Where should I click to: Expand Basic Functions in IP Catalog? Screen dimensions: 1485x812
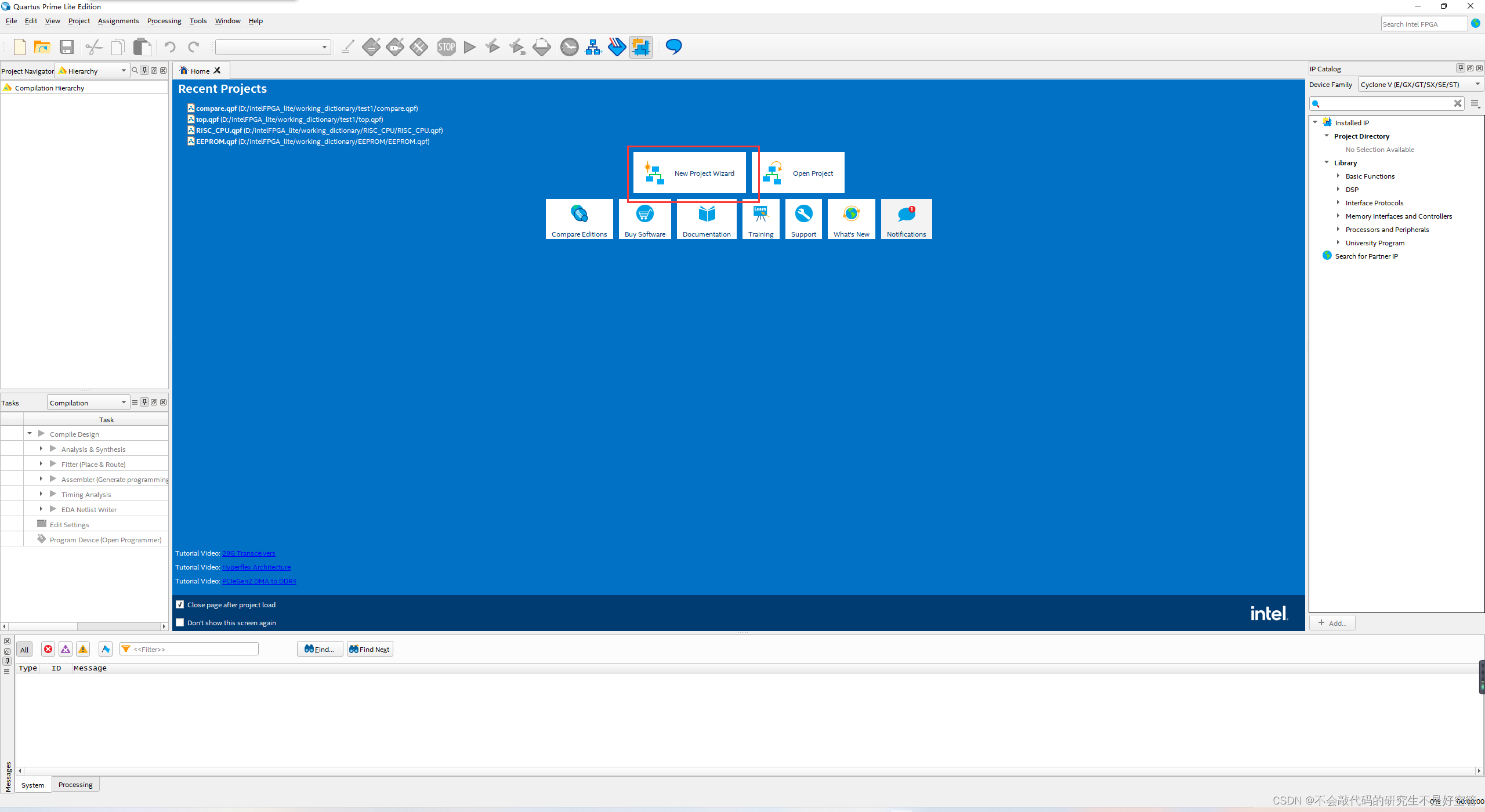[x=1338, y=176]
